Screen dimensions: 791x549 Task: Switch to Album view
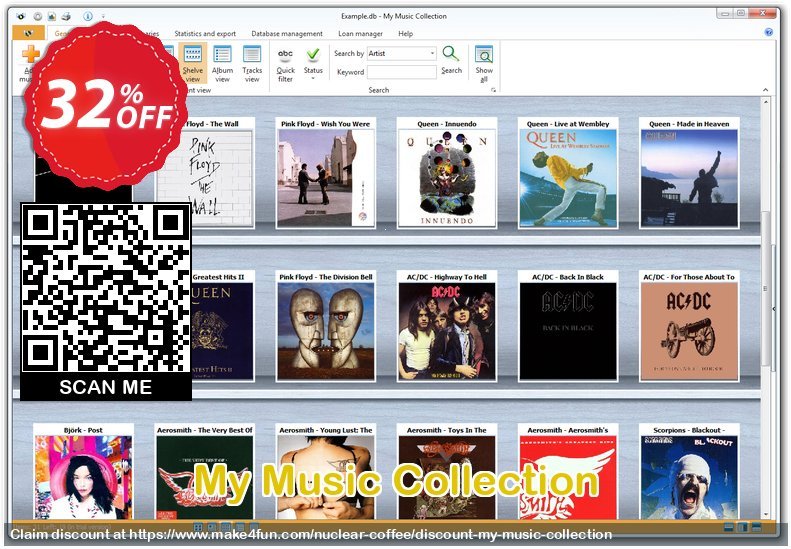tap(222, 64)
